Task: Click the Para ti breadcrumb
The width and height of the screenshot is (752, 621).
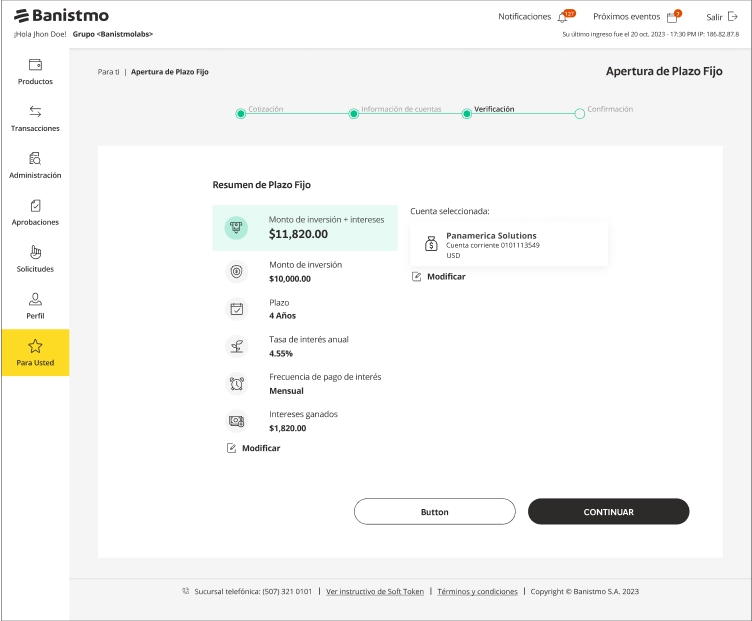Action: pos(108,72)
